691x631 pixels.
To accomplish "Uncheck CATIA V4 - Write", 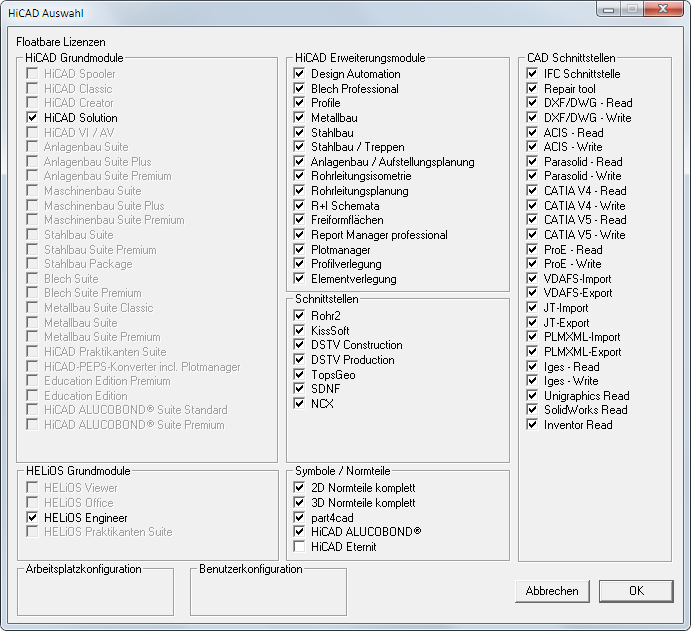I will point(532,206).
